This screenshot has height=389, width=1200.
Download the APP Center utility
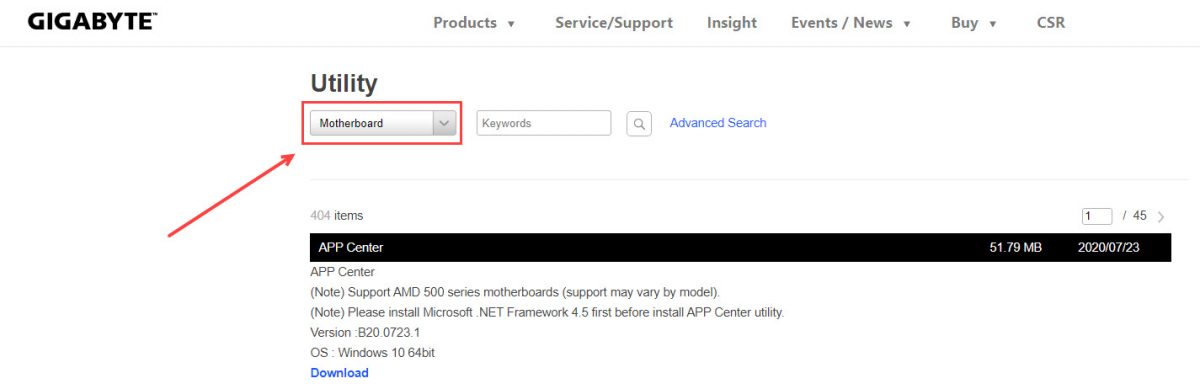click(340, 373)
